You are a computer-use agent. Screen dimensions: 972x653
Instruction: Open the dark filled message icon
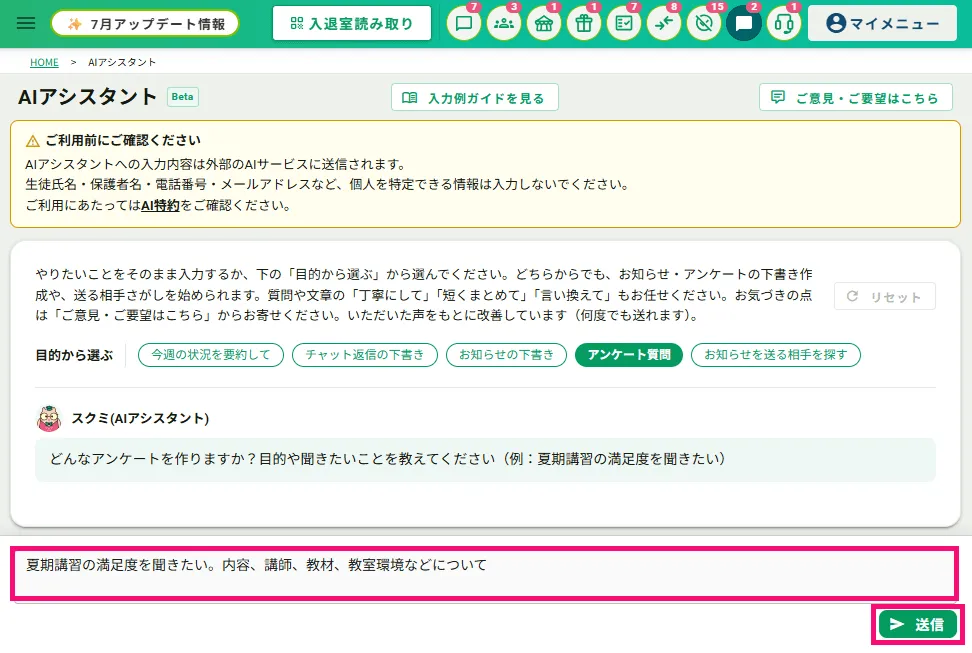(744, 24)
